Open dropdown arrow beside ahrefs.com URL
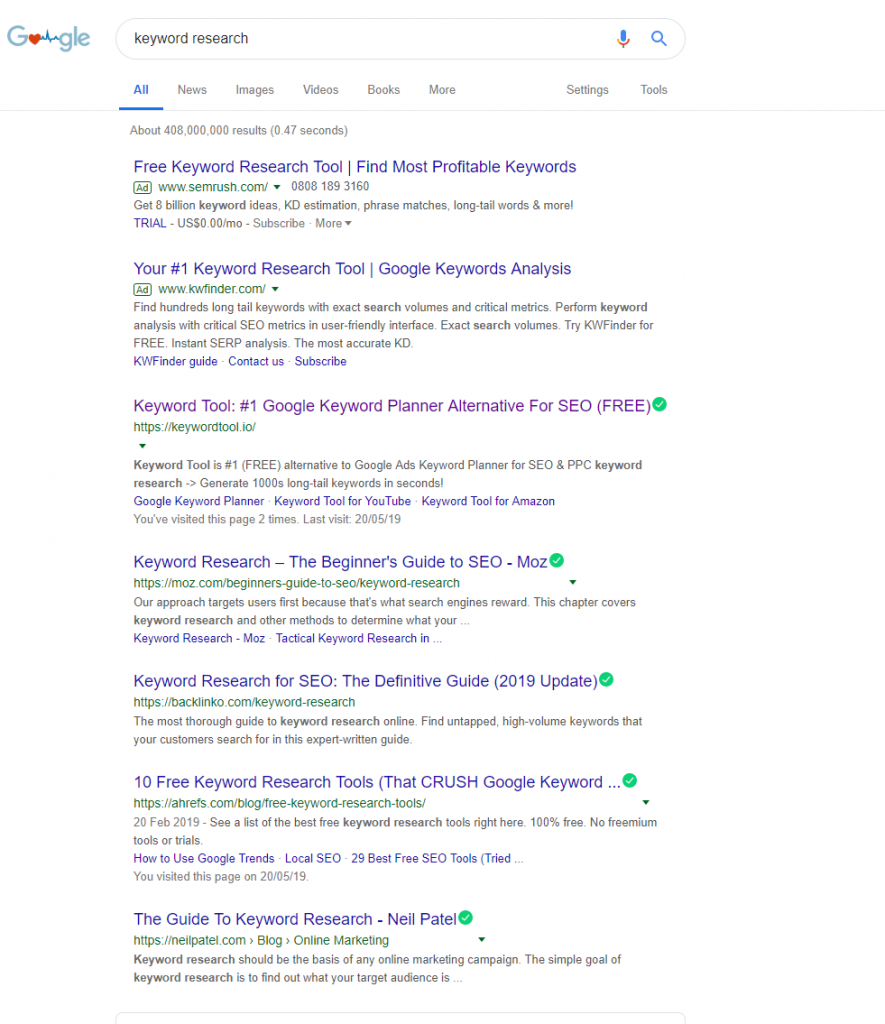885x1024 pixels. (646, 803)
